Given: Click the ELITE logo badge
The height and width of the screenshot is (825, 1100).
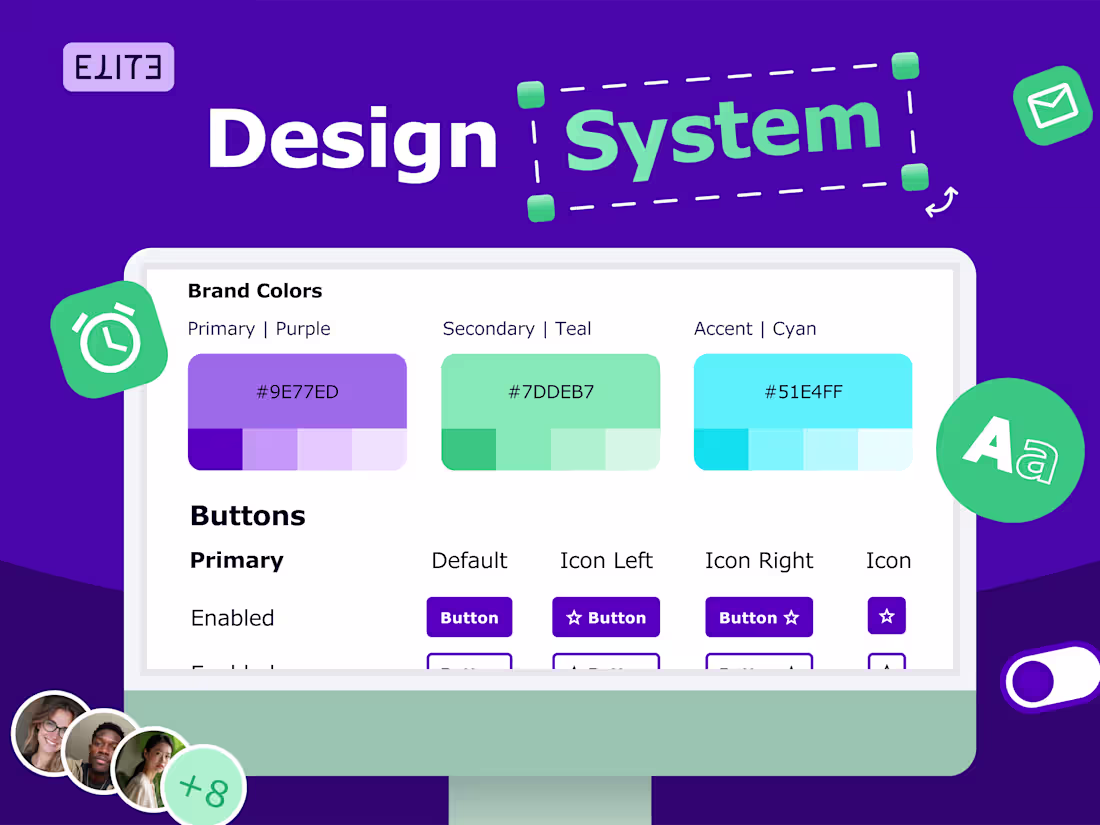Looking at the screenshot, I should point(118,67).
